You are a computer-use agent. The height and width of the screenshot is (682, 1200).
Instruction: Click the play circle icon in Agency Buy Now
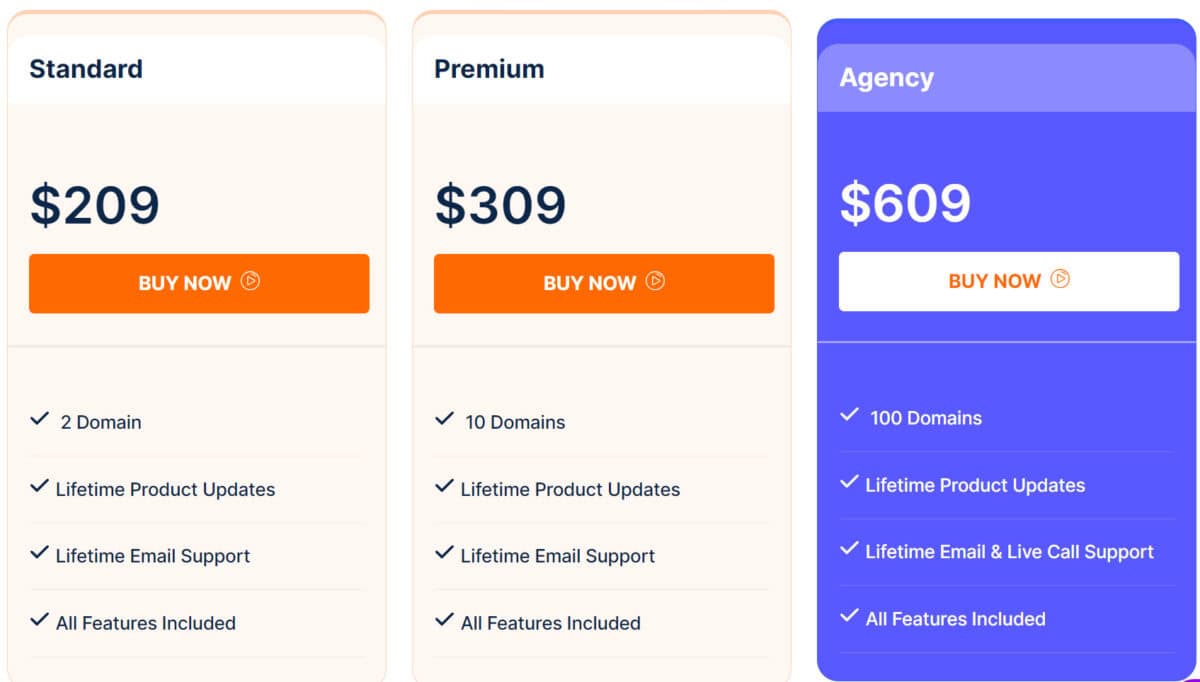tap(1060, 279)
